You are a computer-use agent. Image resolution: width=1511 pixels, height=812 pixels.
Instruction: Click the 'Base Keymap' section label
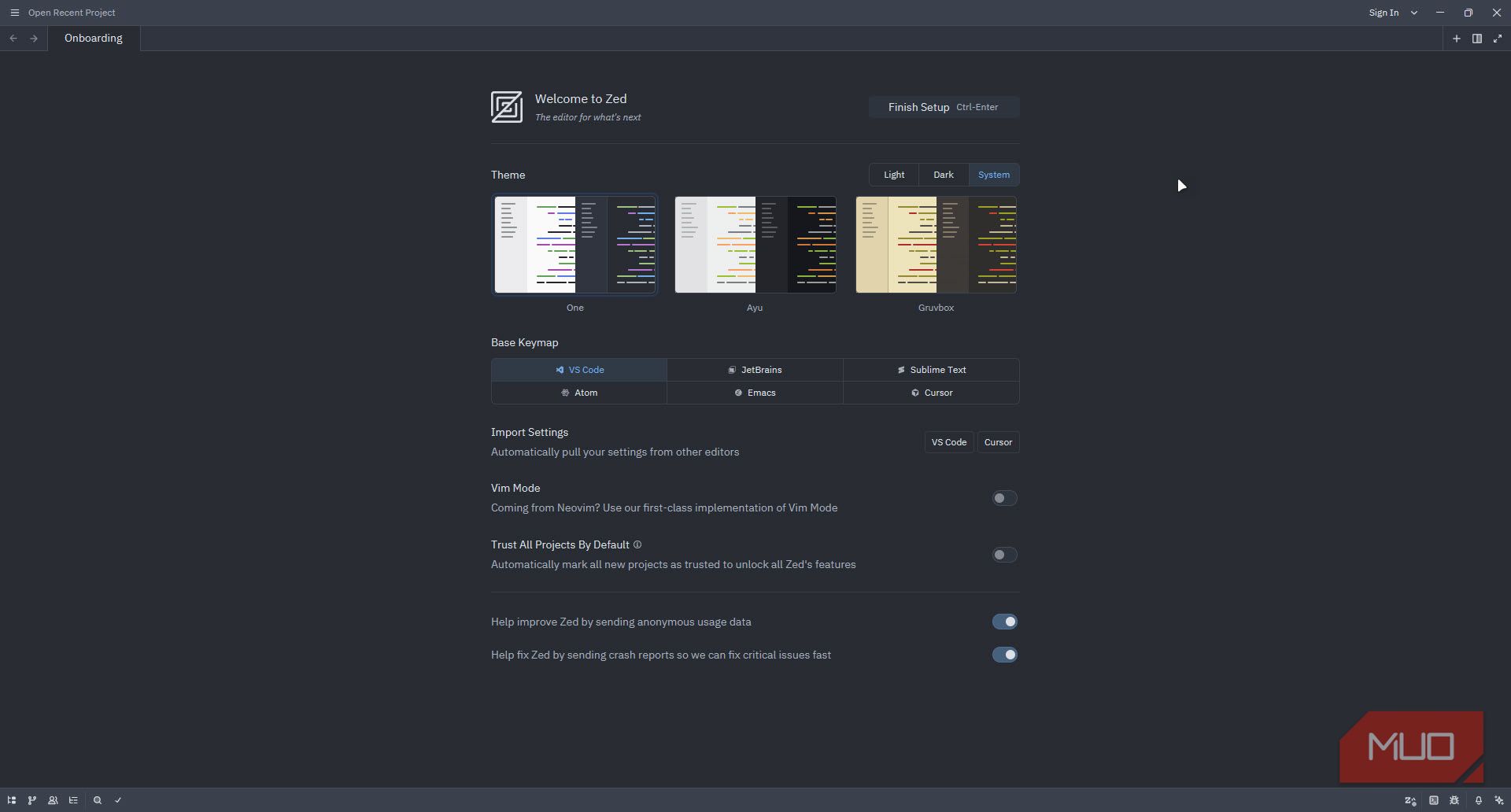click(x=525, y=342)
